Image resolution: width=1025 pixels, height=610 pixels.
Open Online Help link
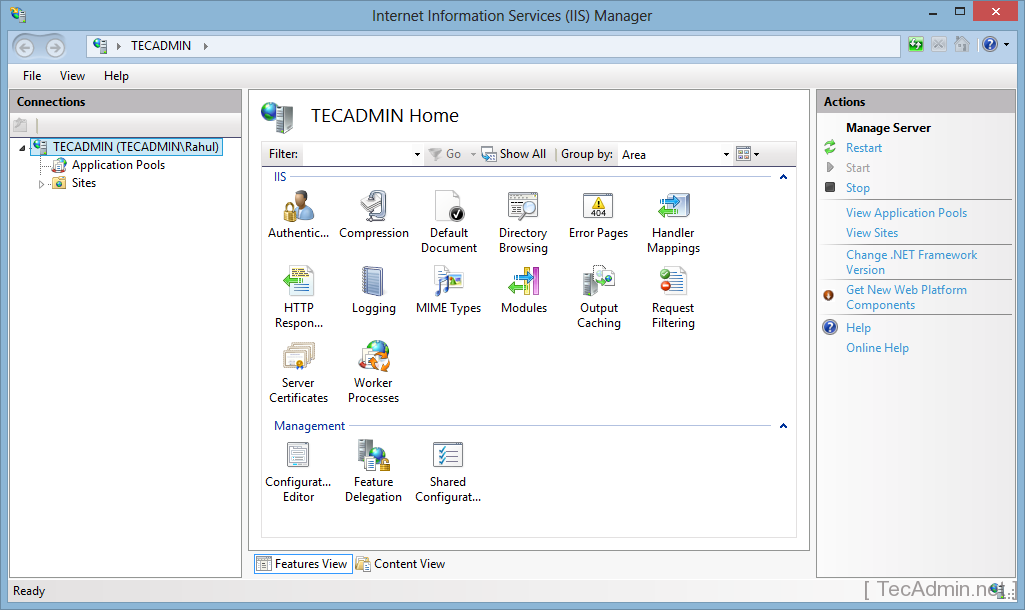coord(877,348)
